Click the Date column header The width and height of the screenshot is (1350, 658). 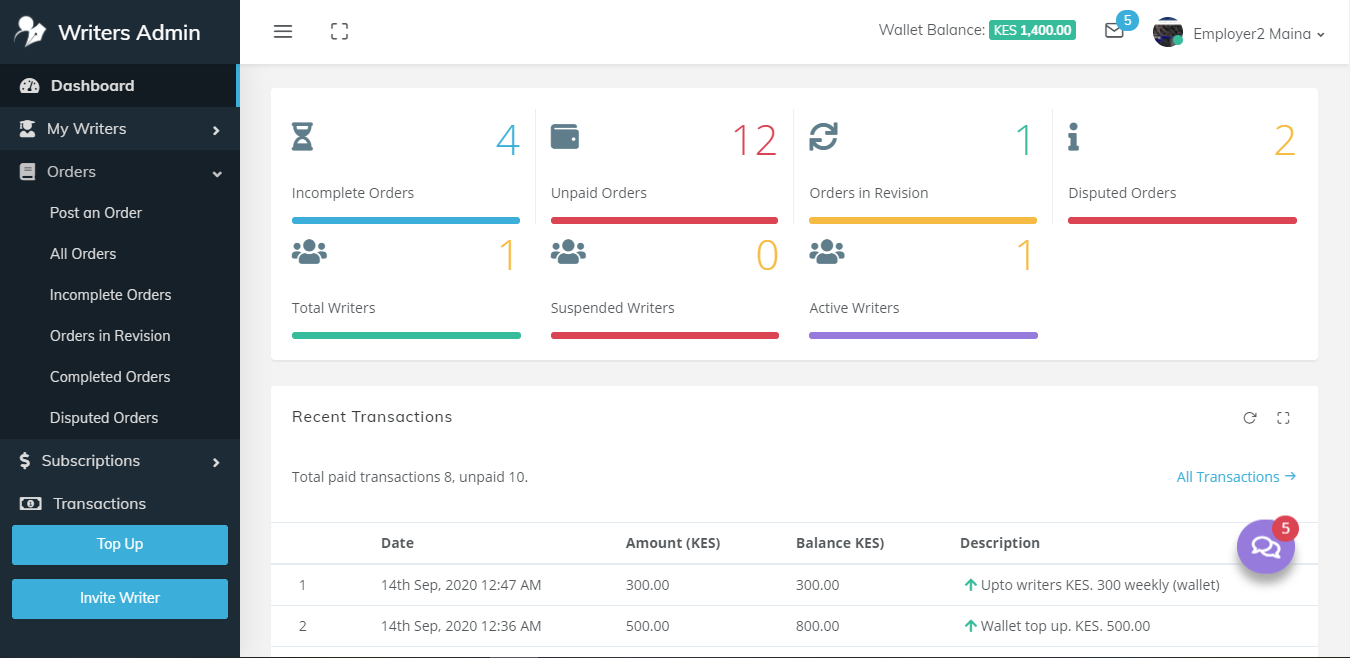[x=397, y=543]
